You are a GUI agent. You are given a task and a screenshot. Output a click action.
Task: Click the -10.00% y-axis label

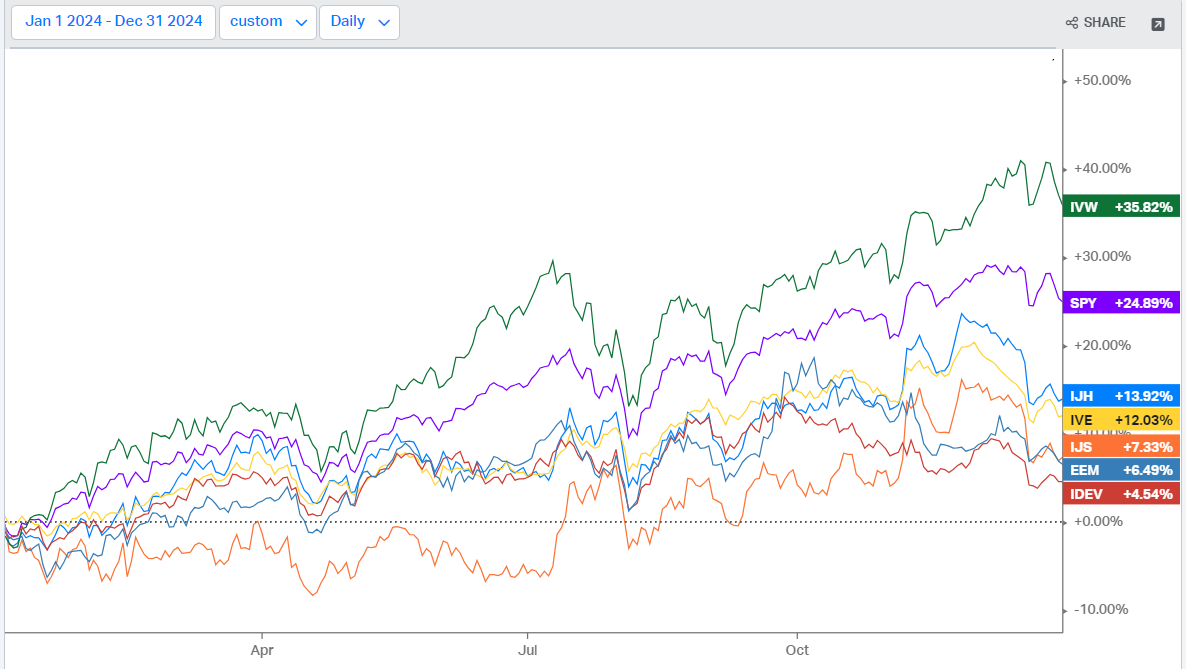point(1100,609)
